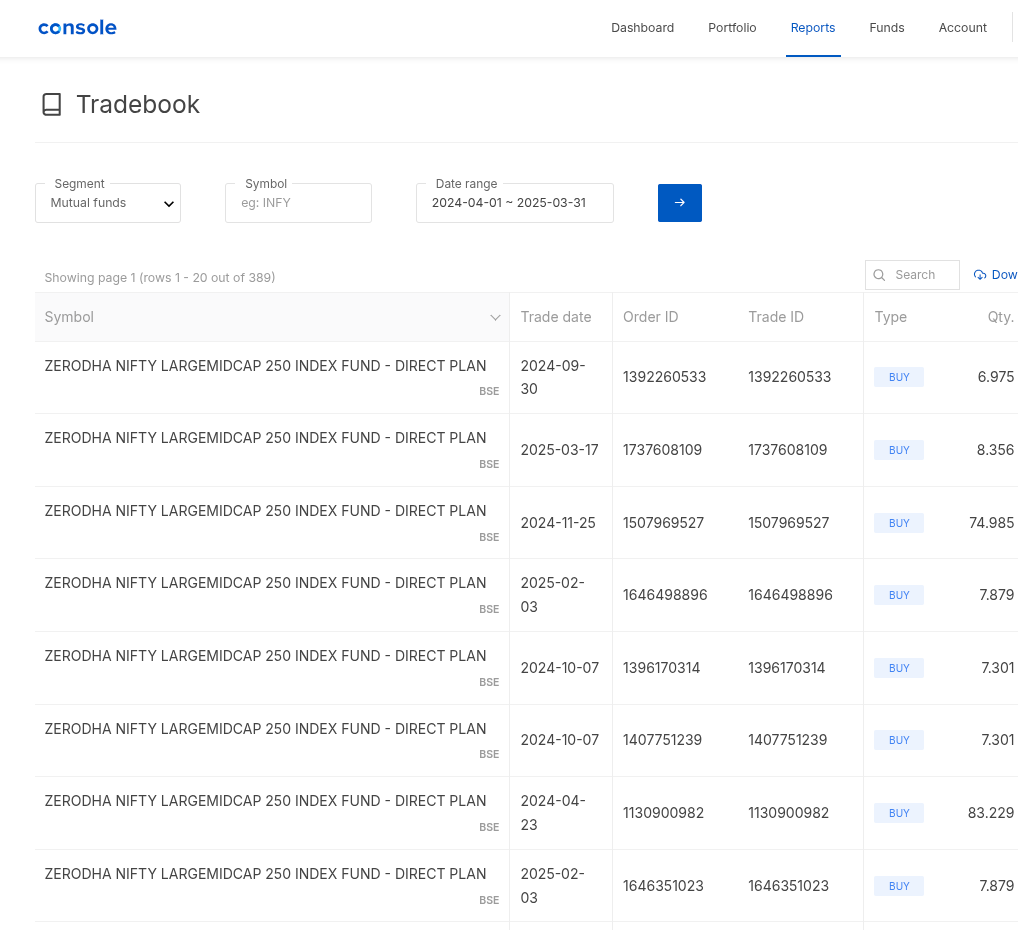Click Trade ID 1737608109
Viewport: 1018px width, 930px height.
tap(788, 449)
